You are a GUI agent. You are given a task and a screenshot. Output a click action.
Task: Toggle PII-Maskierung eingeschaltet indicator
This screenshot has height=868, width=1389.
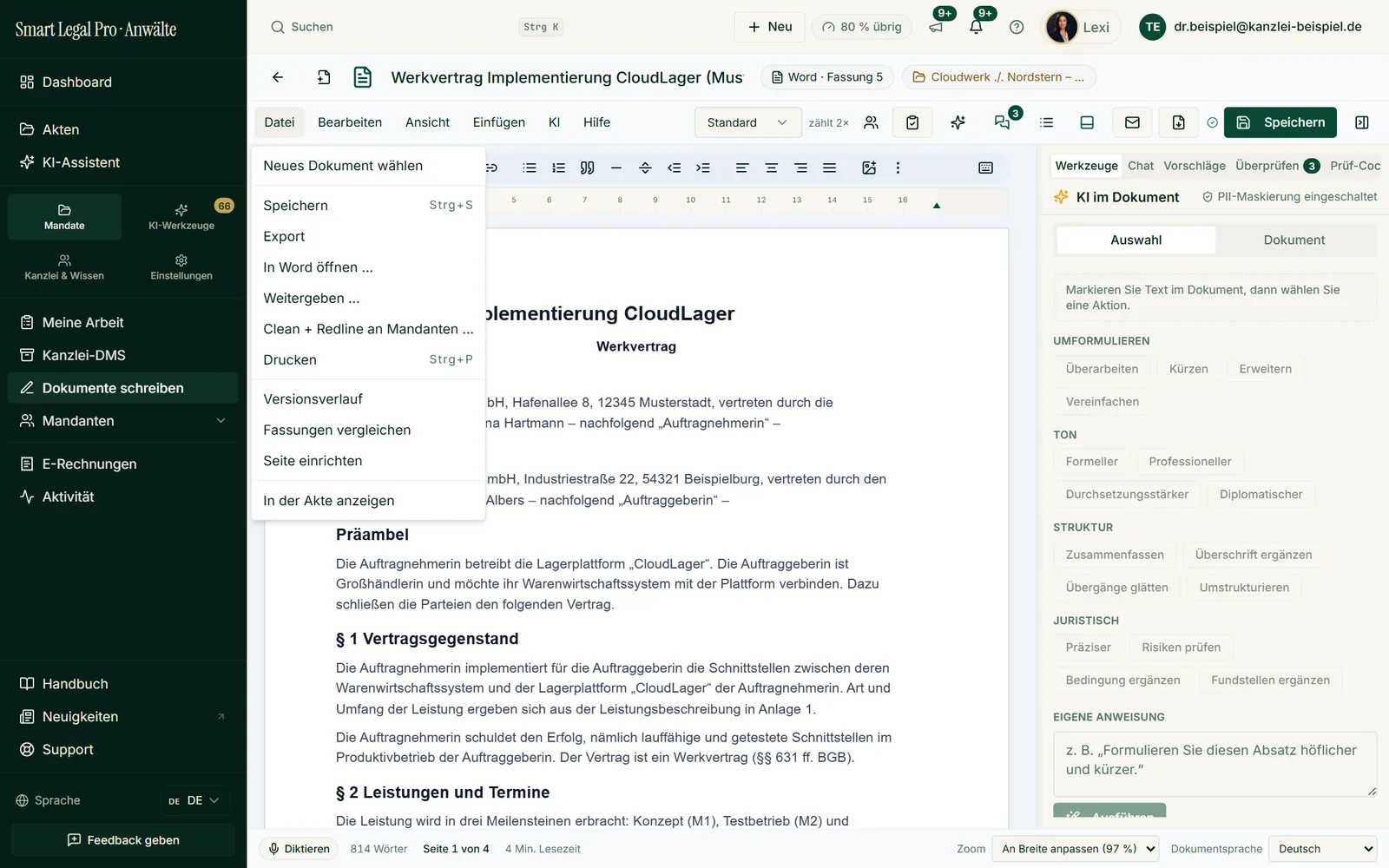pos(1289,197)
